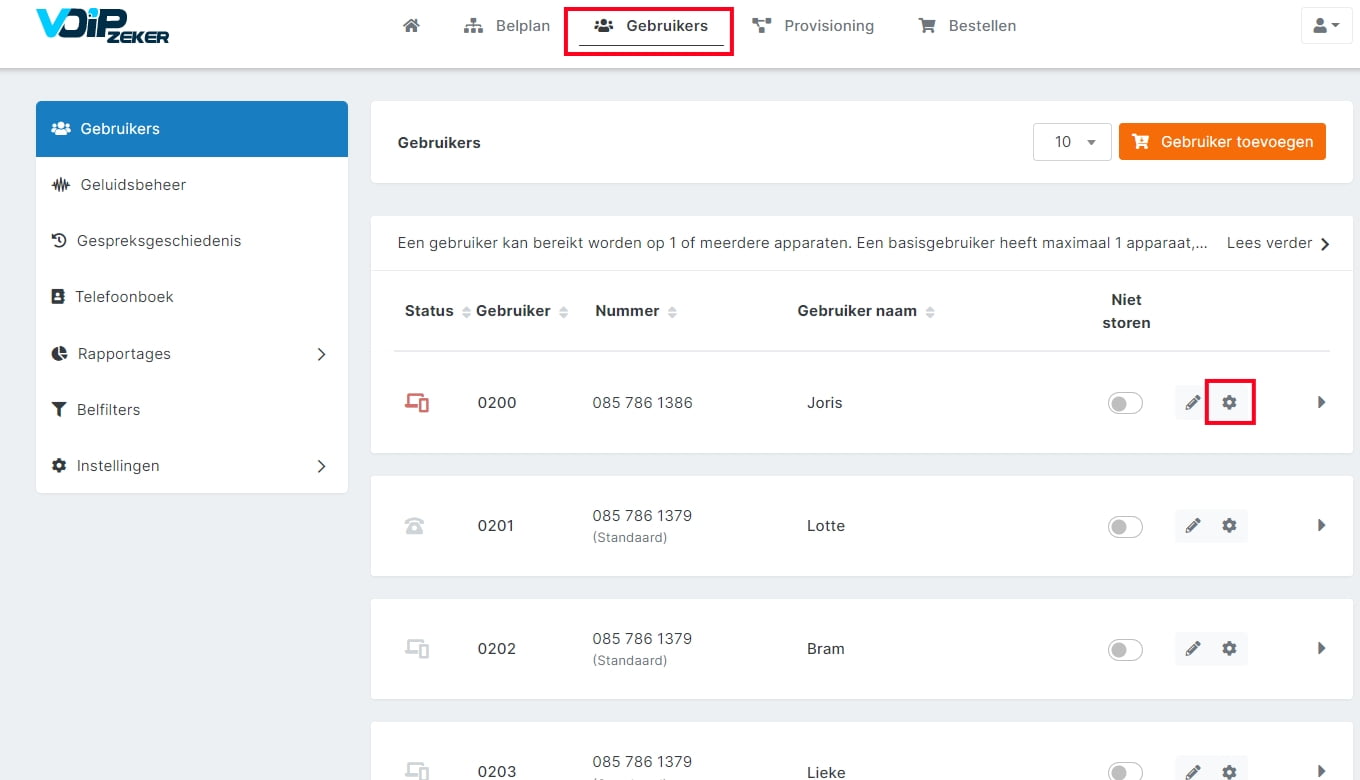
Task: Edit user Joris with the pencil icon
Action: coord(1193,403)
